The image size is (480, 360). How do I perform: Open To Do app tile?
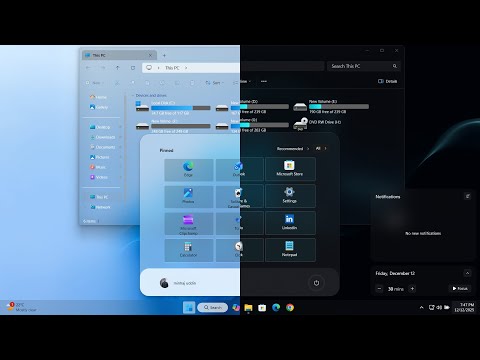pos(240,224)
